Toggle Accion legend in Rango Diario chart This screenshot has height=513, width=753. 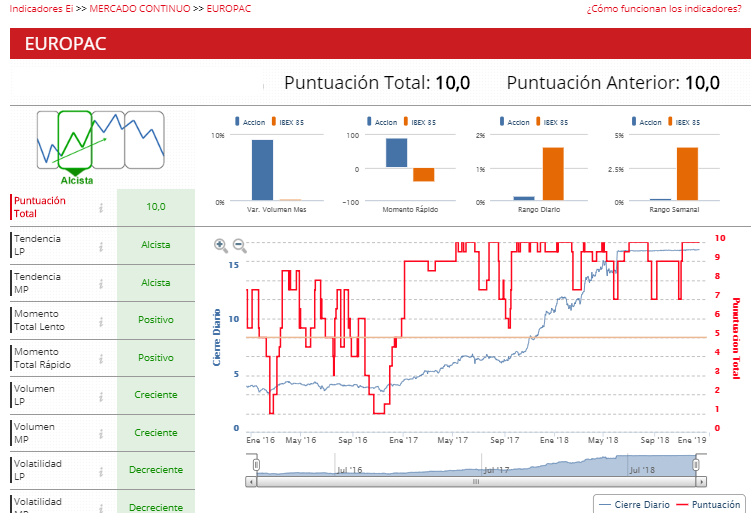coord(514,122)
